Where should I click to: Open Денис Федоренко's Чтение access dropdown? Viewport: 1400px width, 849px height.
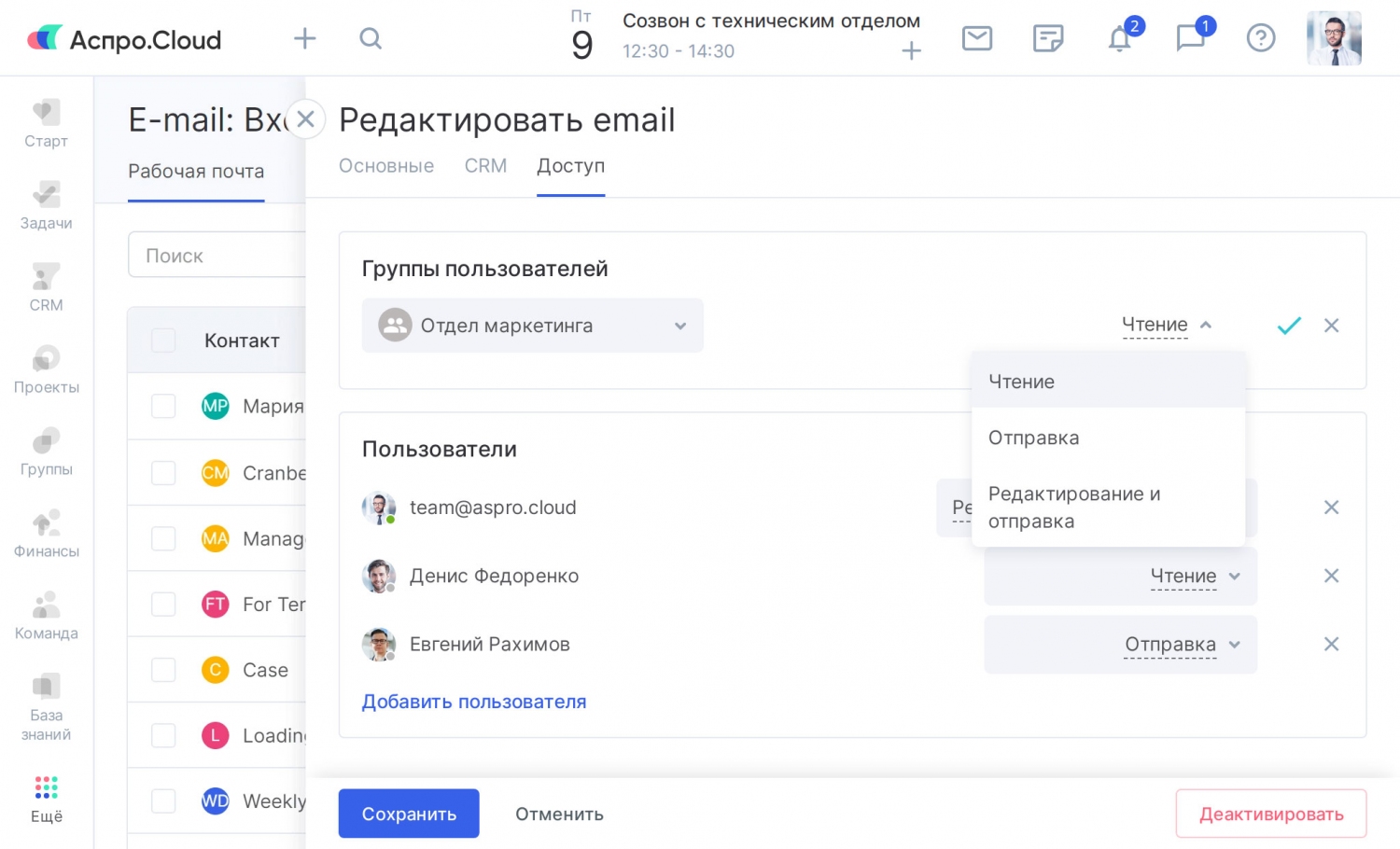pyautogui.click(x=1195, y=577)
